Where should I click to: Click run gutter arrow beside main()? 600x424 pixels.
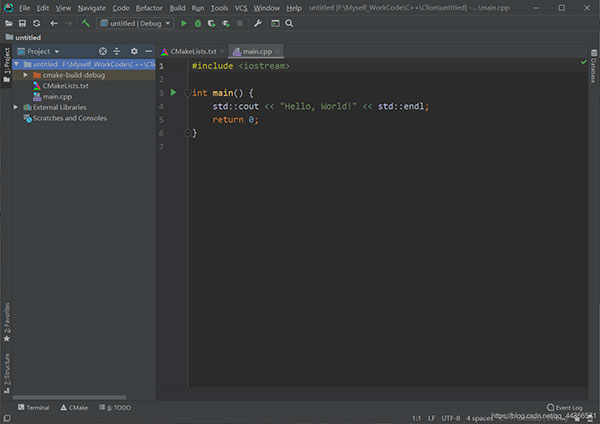(173, 92)
